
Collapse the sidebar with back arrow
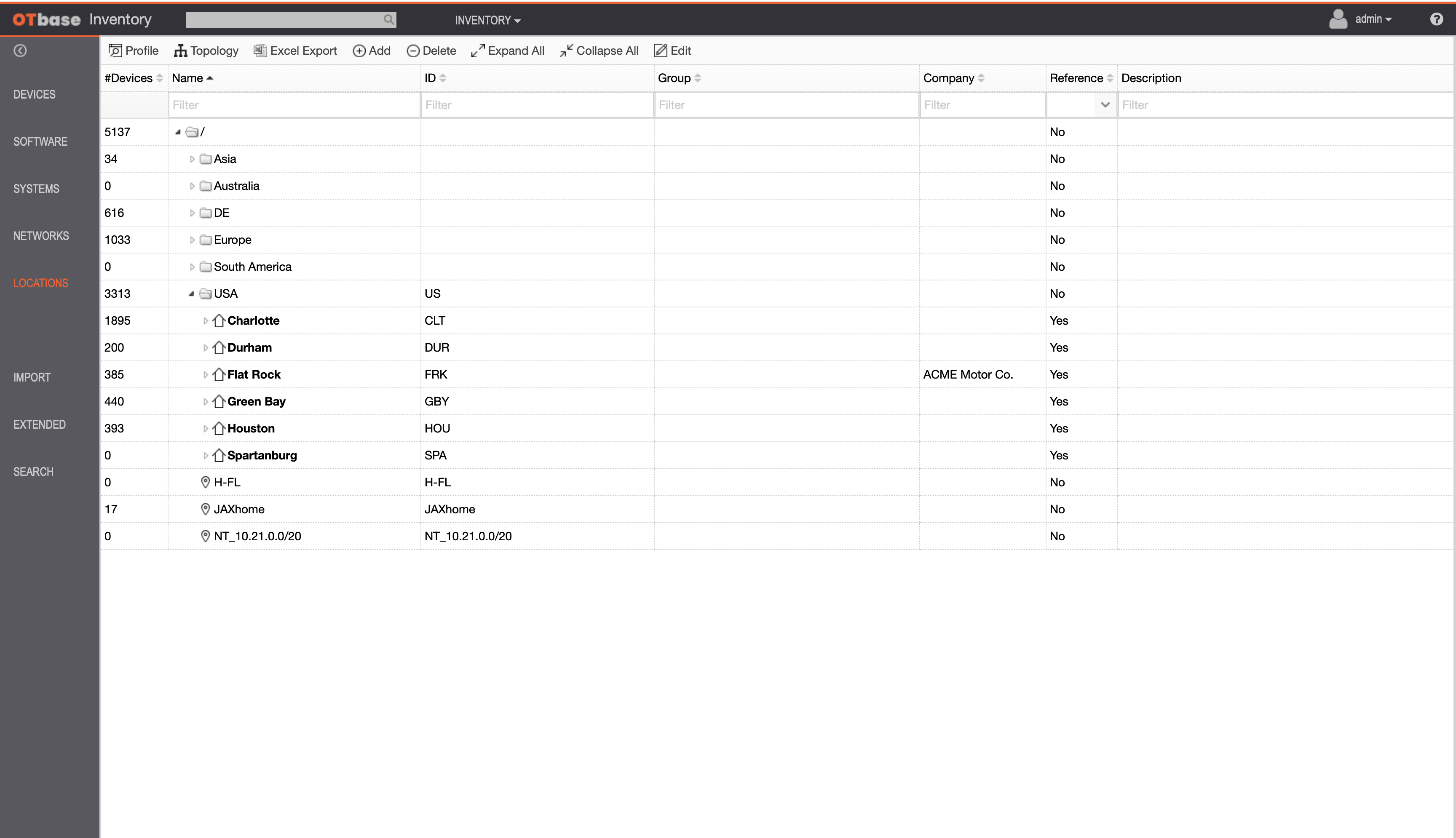(x=20, y=51)
